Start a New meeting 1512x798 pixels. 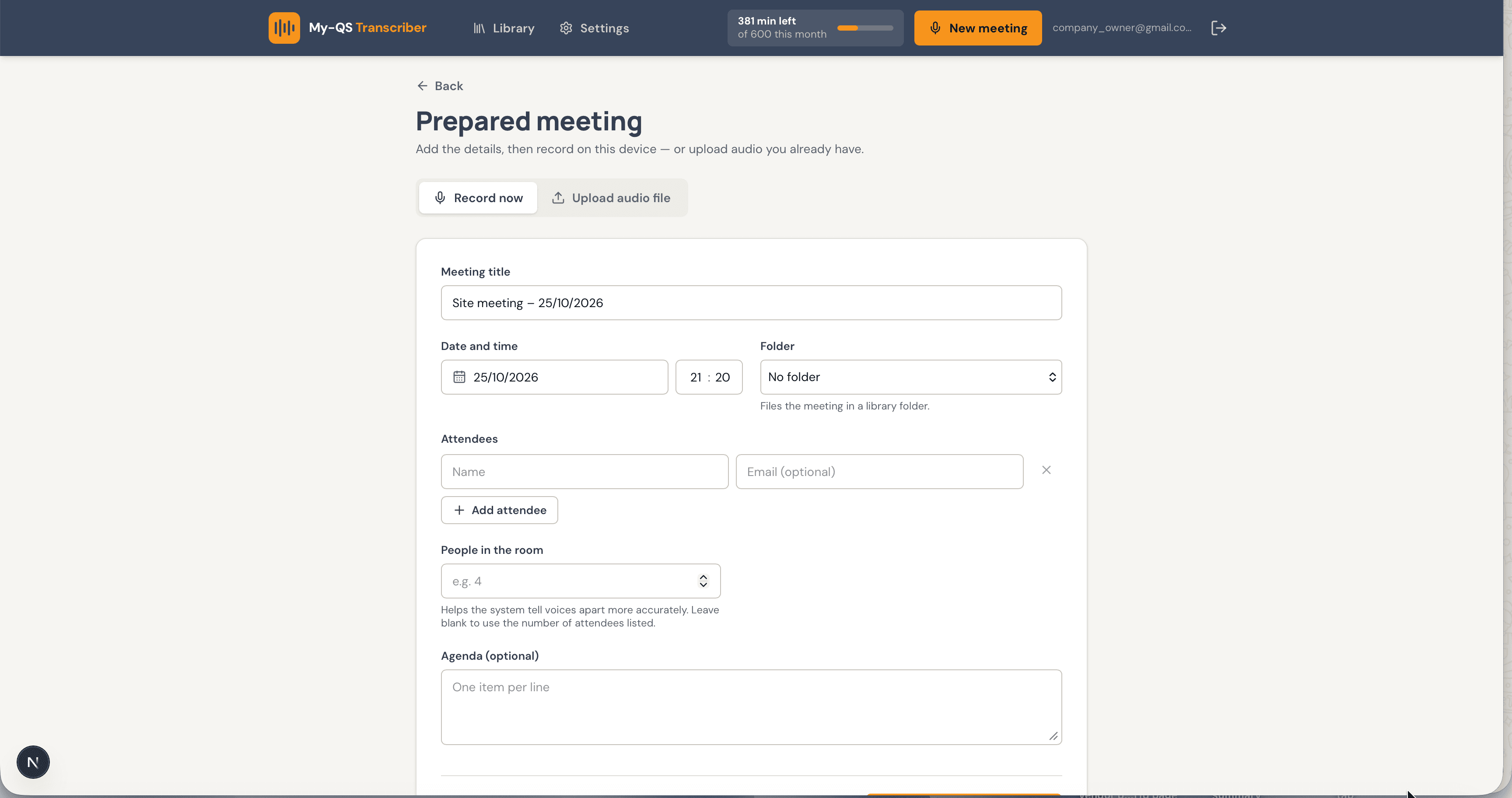(978, 28)
